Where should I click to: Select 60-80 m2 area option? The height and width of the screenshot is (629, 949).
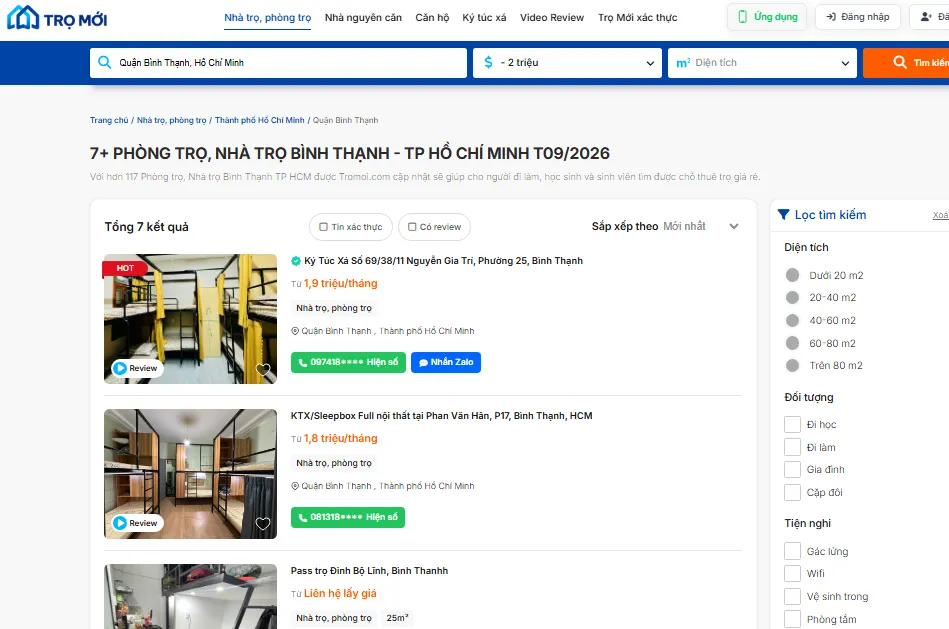click(x=792, y=343)
